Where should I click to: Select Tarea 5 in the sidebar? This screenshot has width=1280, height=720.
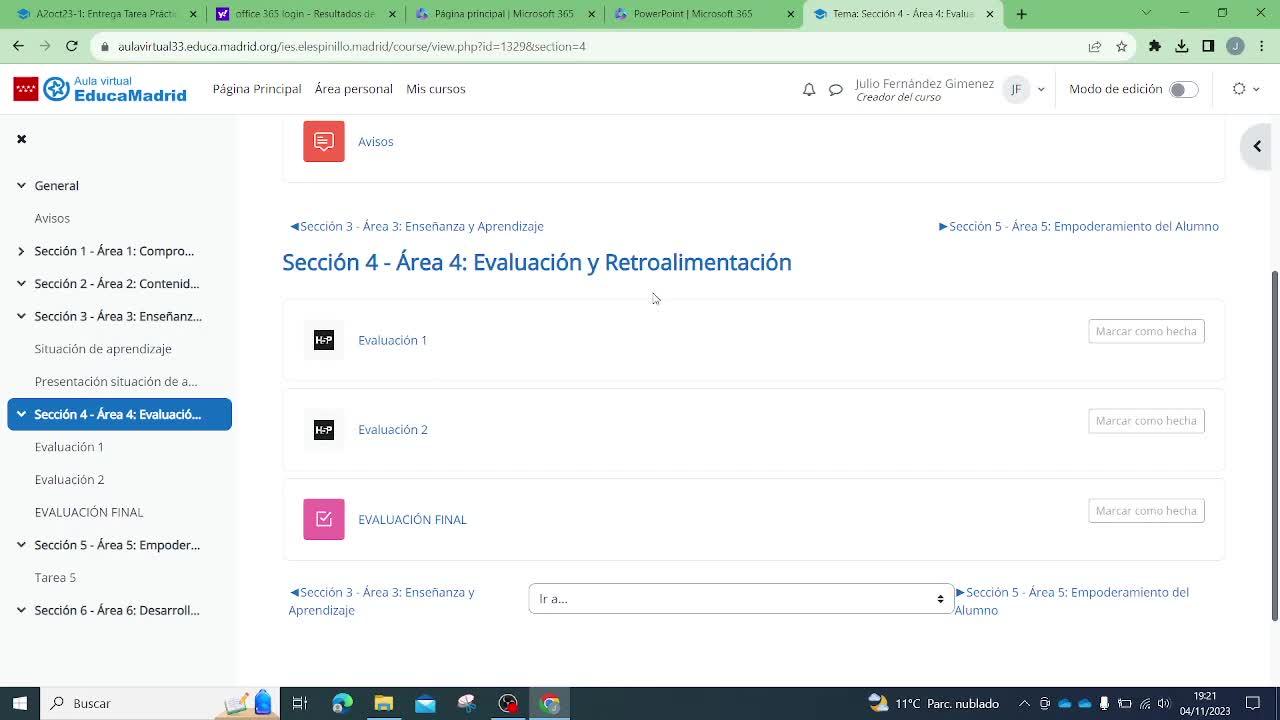55,577
